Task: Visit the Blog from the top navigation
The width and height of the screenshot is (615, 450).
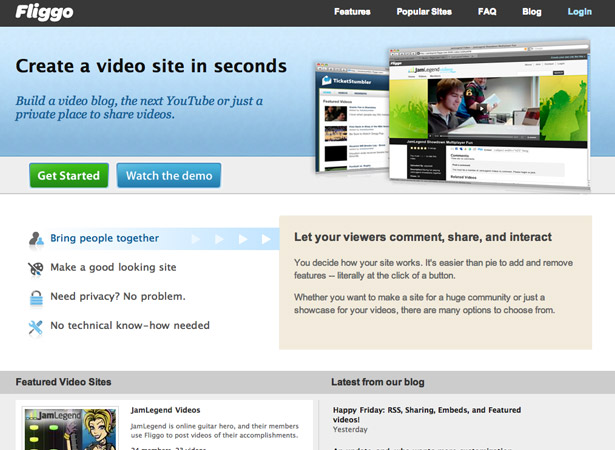Action: click(531, 12)
